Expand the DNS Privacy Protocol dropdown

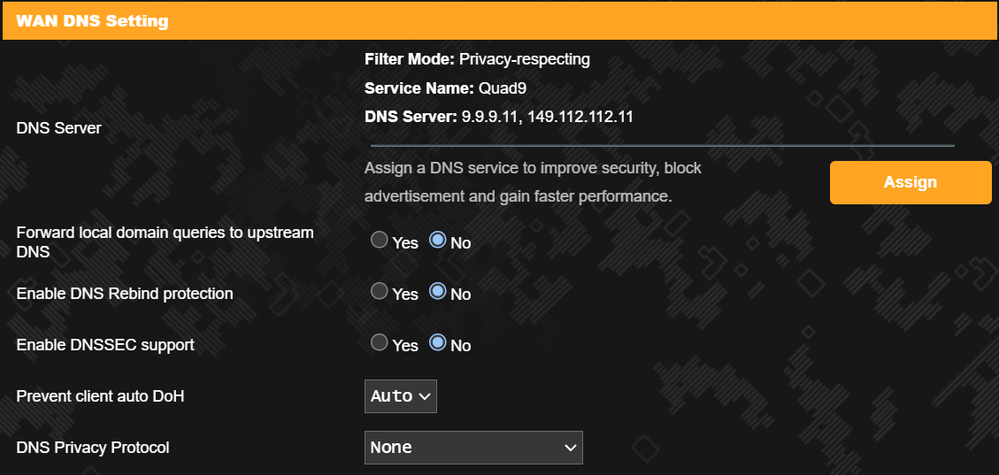click(x=473, y=447)
